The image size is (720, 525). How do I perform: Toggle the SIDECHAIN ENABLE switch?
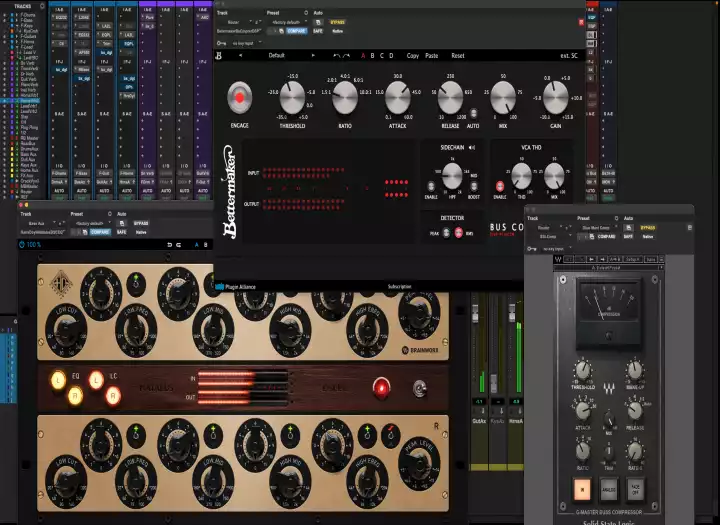(431, 186)
